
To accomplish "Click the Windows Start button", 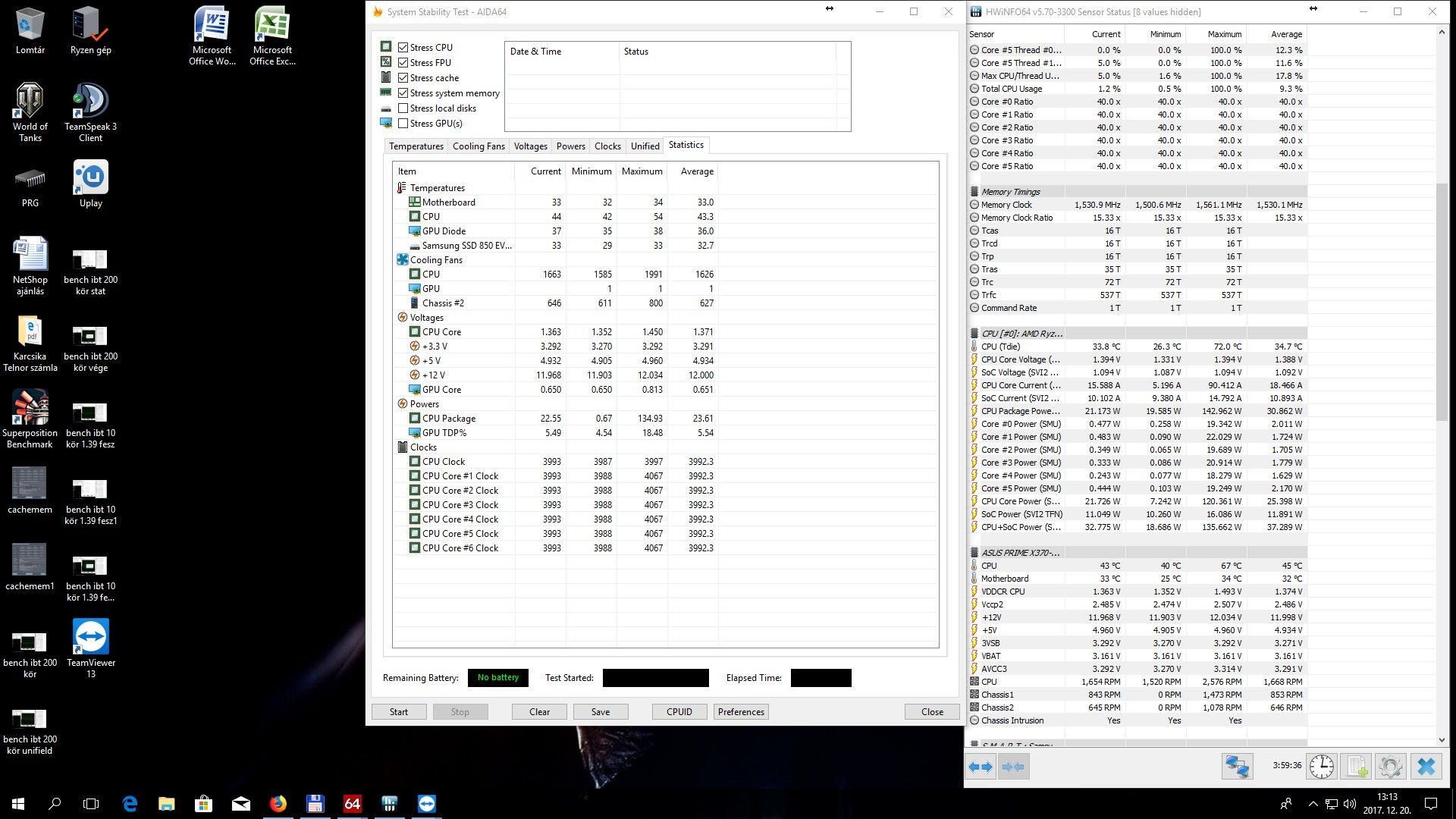I will [x=18, y=804].
